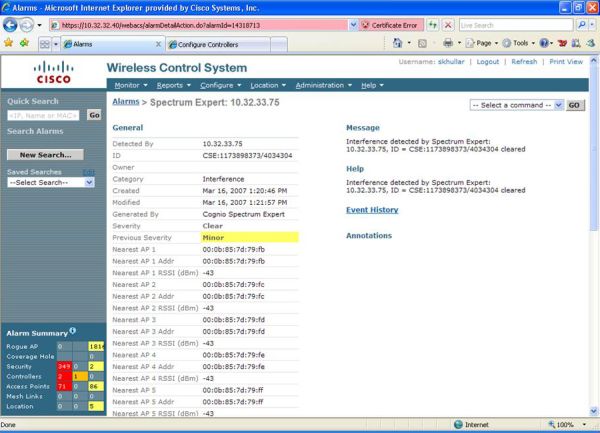
Task: Click the page scrollbar down arrow
Action: tap(593, 412)
